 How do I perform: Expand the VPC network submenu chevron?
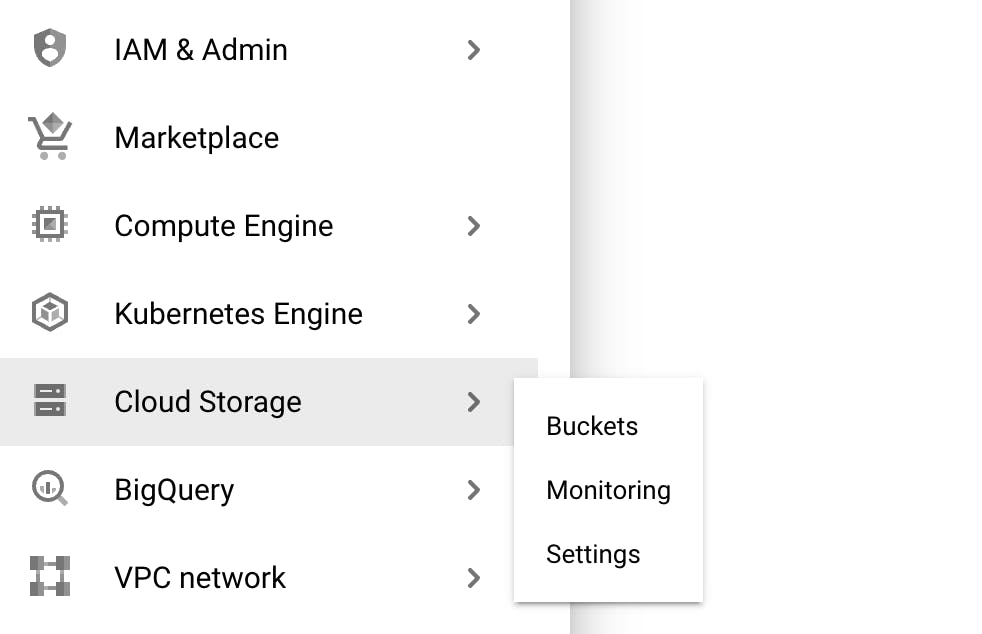[x=474, y=577]
